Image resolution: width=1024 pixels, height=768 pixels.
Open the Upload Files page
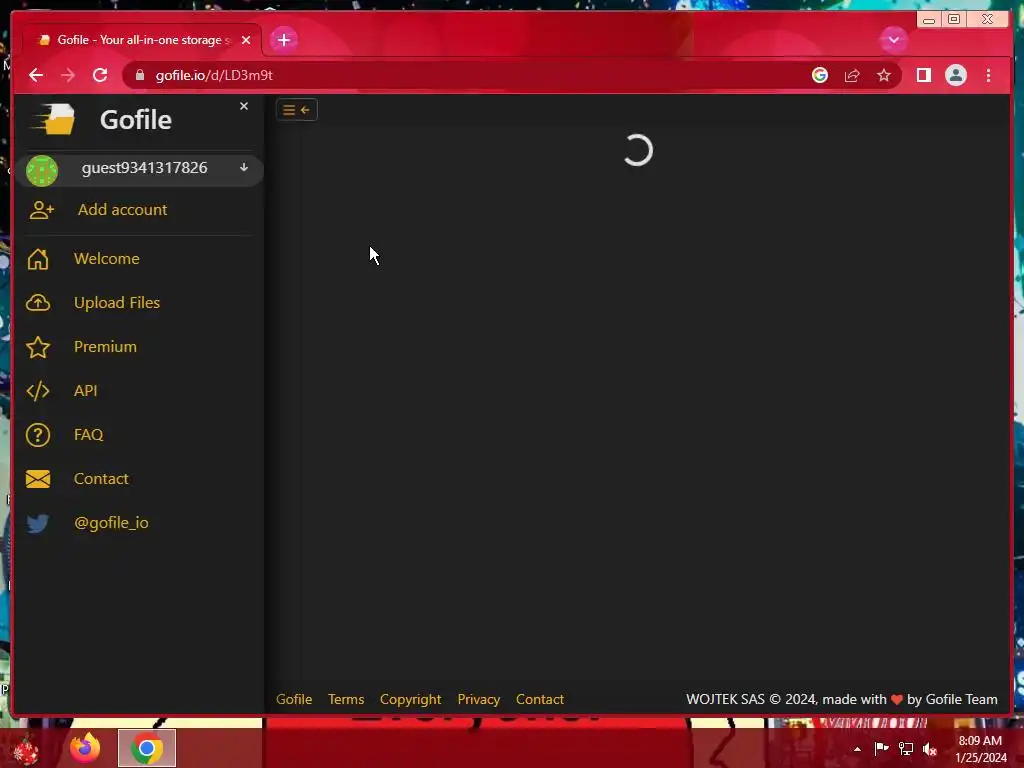click(117, 302)
